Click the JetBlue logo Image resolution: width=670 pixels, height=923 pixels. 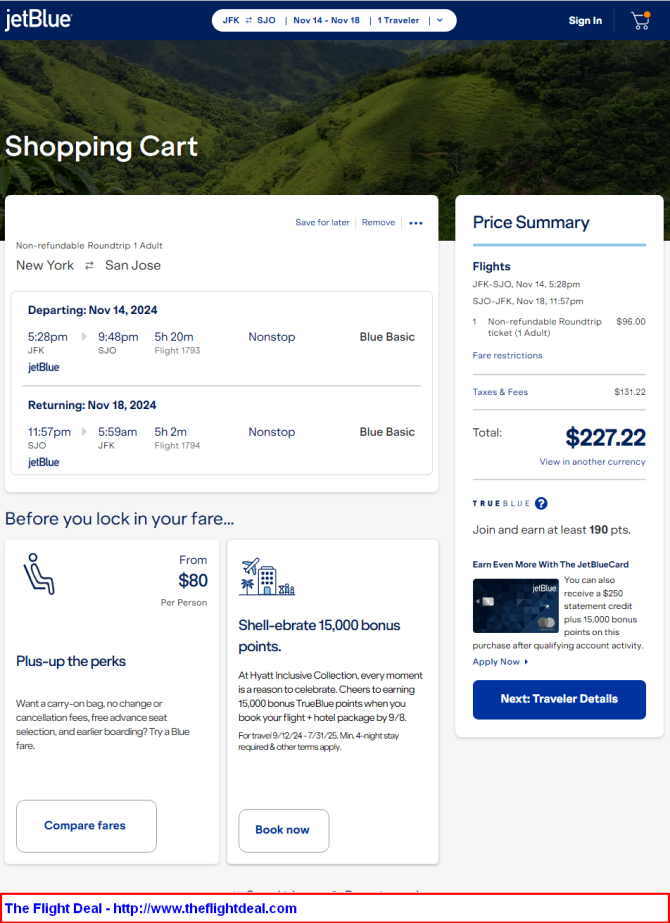click(x=38, y=20)
